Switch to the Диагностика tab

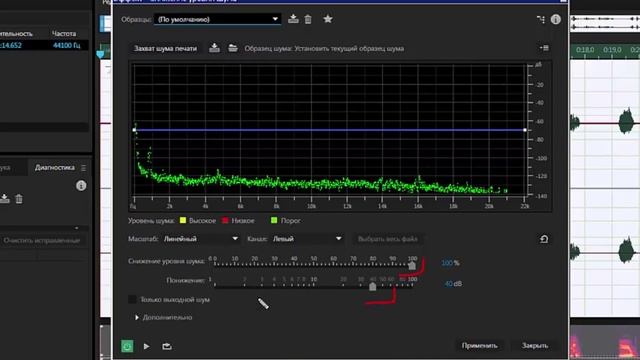click(x=55, y=167)
